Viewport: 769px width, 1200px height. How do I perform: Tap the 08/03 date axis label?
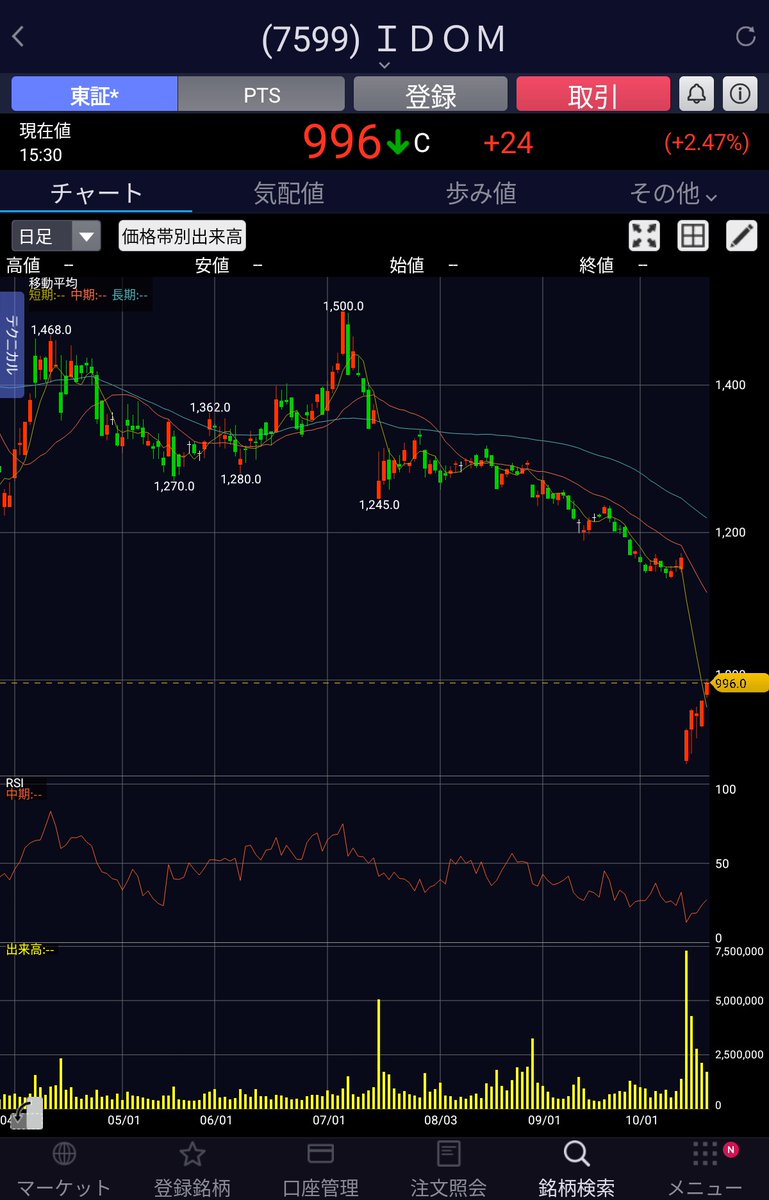tap(440, 1122)
